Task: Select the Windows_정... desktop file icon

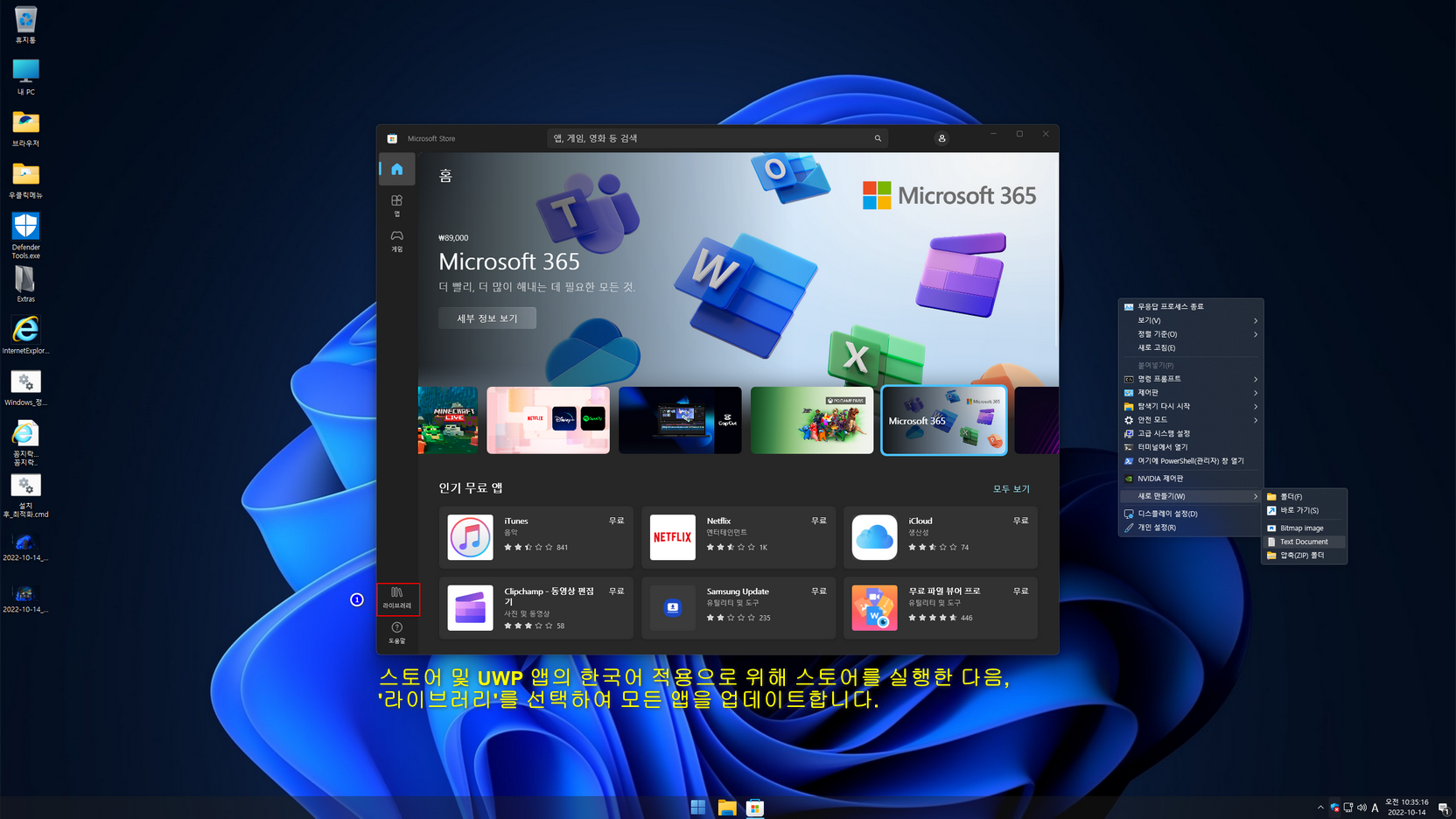Action: tap(25, 388)
